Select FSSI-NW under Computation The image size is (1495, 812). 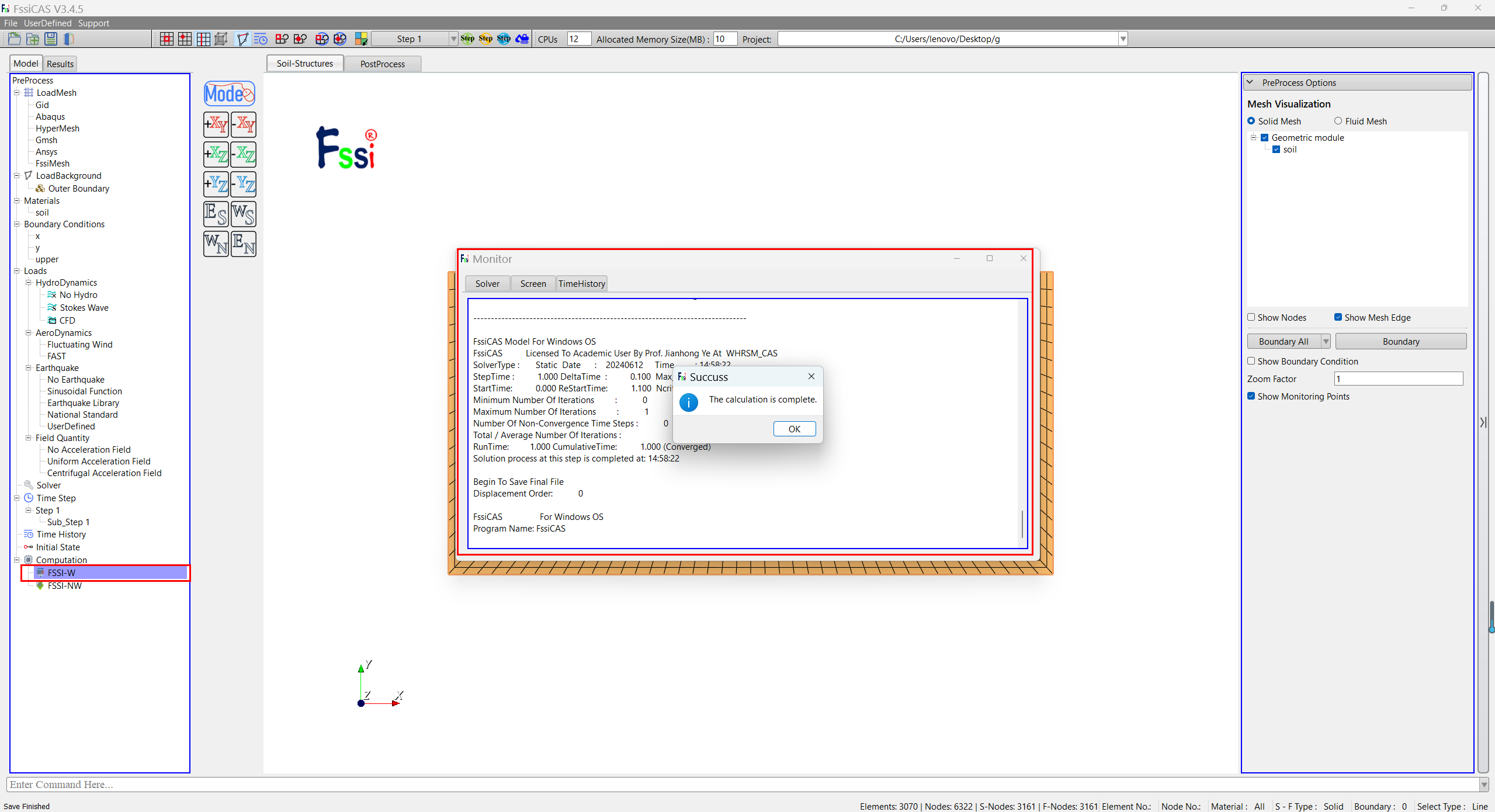pos(64,586)
